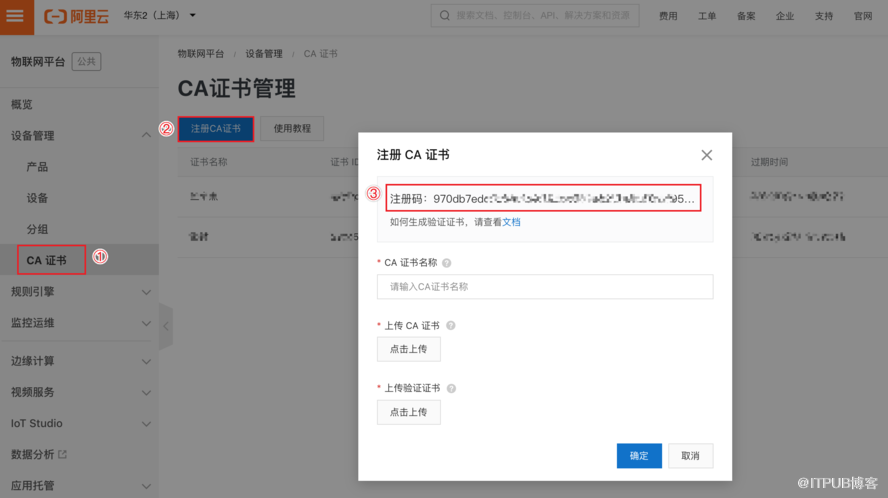This screenshot has height=498, width=888.
Task: Focus the CA 证书名称 input field
Action: [544, 287]
